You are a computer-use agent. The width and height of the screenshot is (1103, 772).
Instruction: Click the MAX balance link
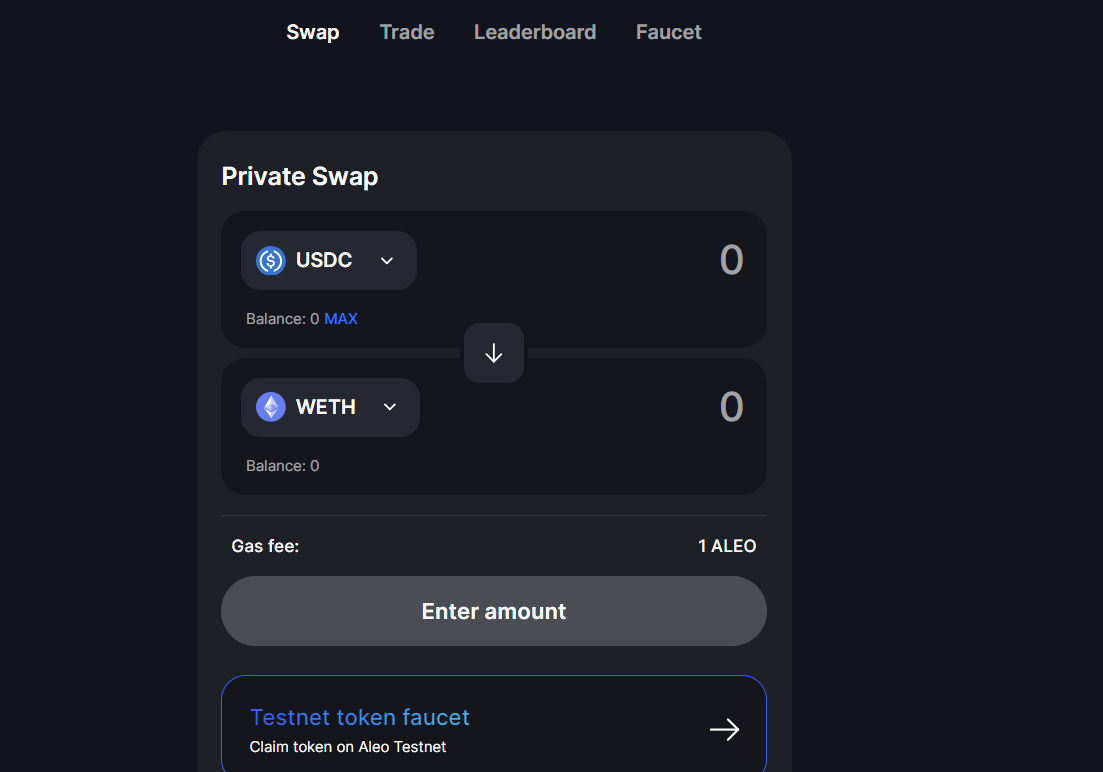[x=341, y=319]
